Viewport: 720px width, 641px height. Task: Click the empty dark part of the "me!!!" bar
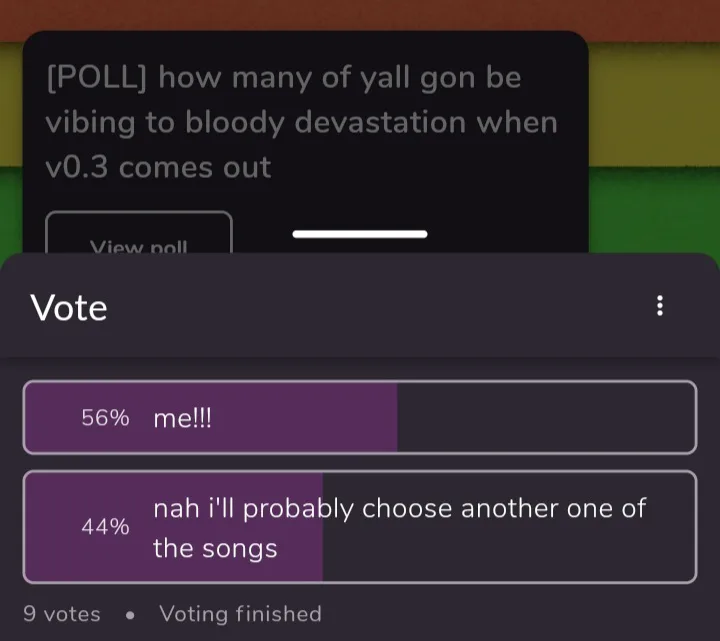point(545,418)
